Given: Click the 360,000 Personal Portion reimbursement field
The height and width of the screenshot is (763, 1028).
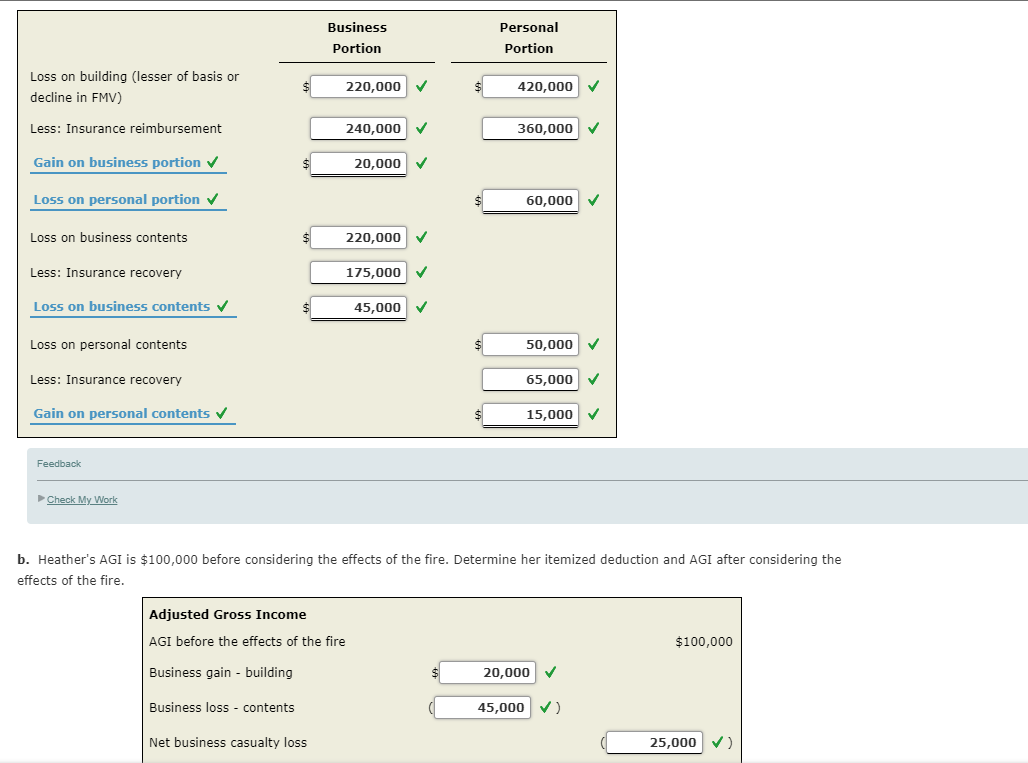Looking at the screenshot, I should coord(530,128).
